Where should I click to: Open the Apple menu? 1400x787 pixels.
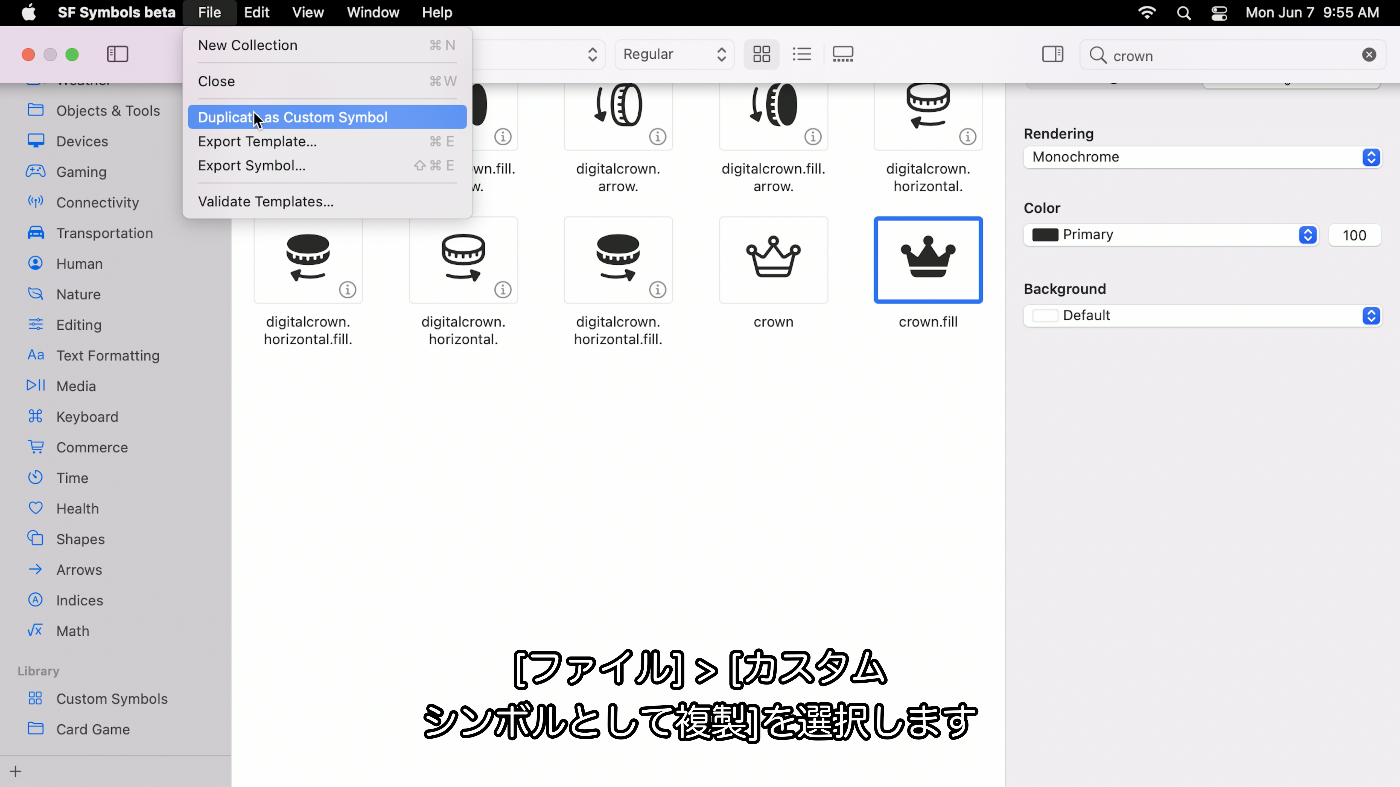click(x=28, y=12)
